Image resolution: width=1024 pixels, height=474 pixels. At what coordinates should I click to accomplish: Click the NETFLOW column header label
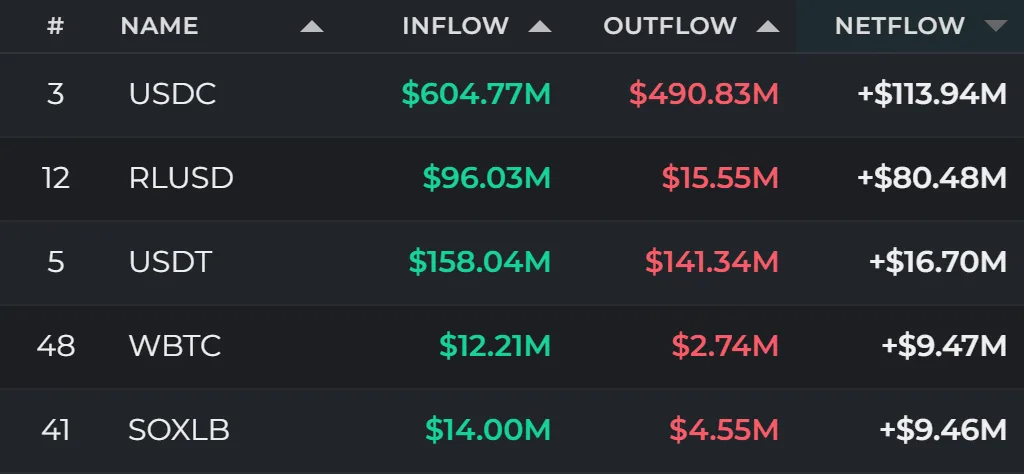(x=900, y=26)
